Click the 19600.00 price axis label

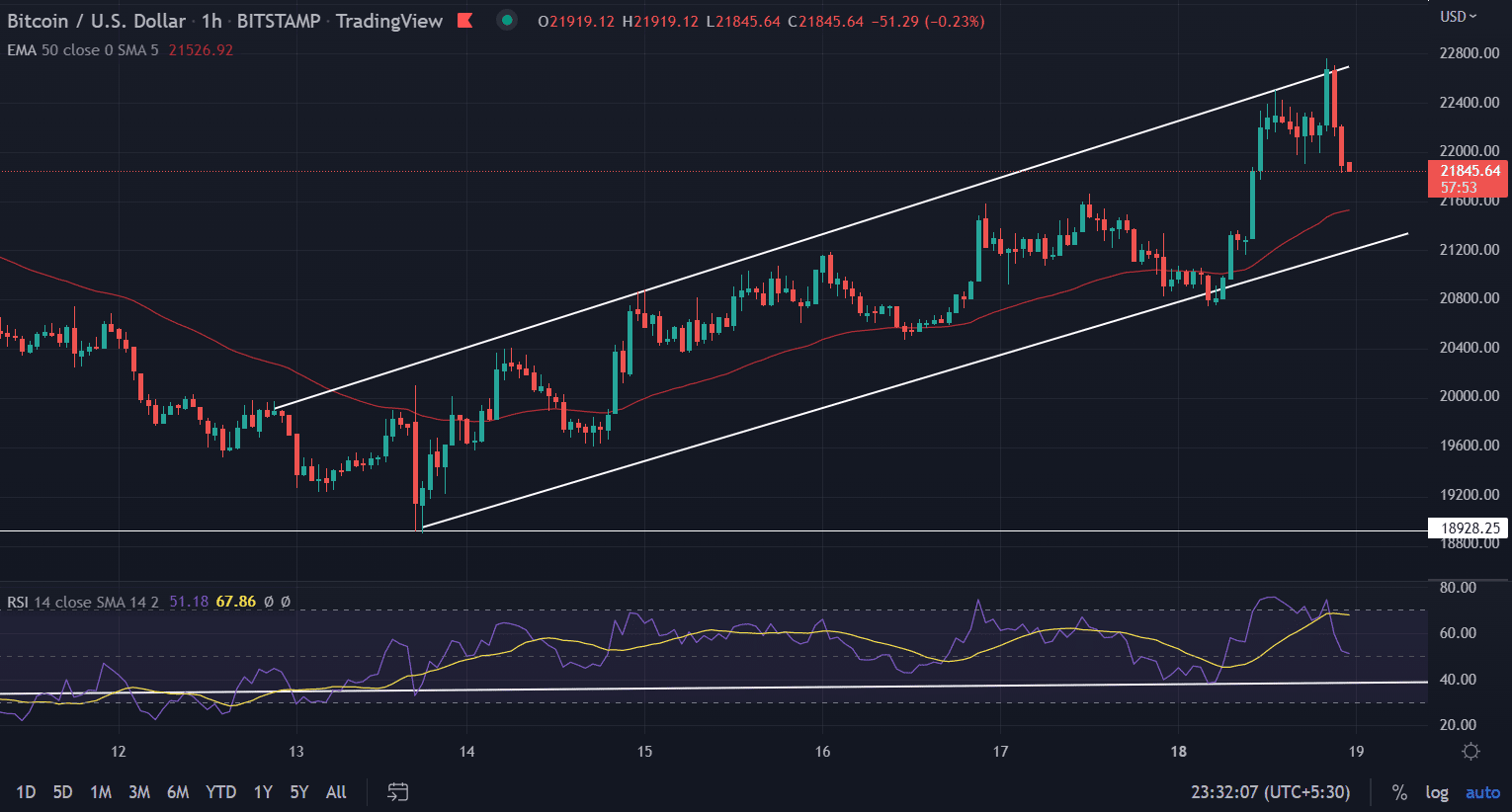click(1470, 446)
